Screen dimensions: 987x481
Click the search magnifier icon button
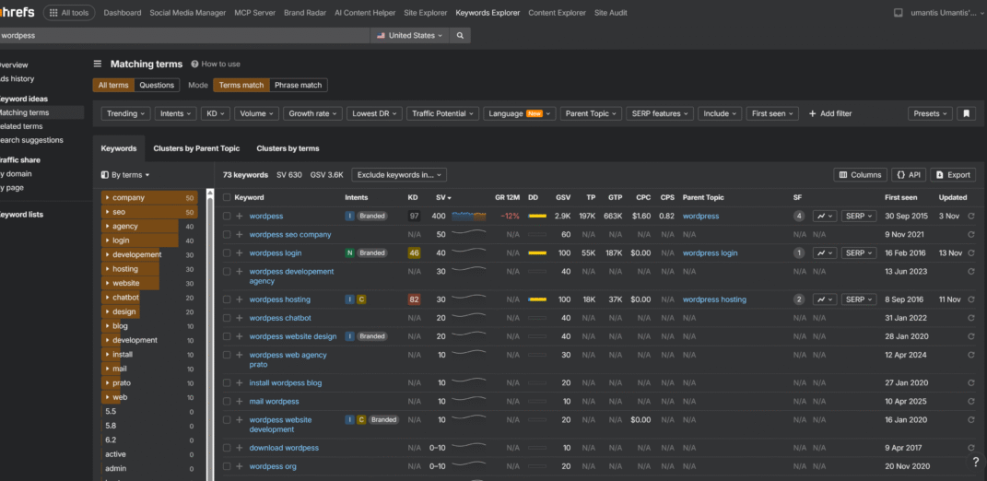(460, 36)
